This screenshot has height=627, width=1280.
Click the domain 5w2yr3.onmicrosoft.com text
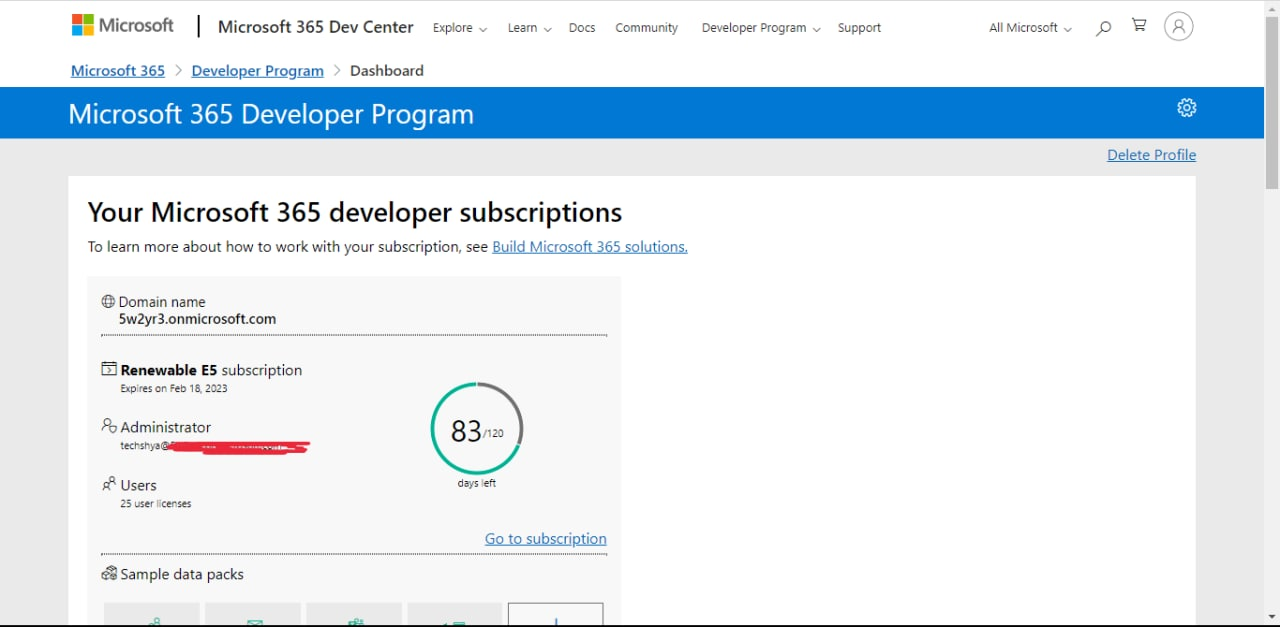point(197,319)
